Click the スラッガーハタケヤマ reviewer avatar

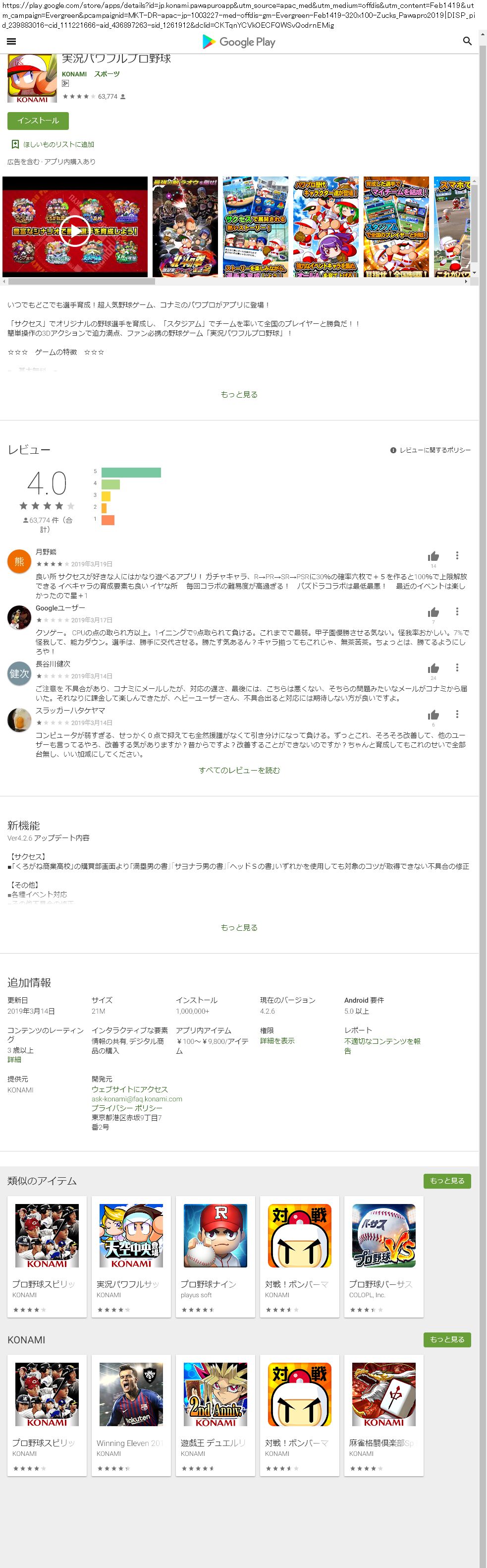pos(19,720)
